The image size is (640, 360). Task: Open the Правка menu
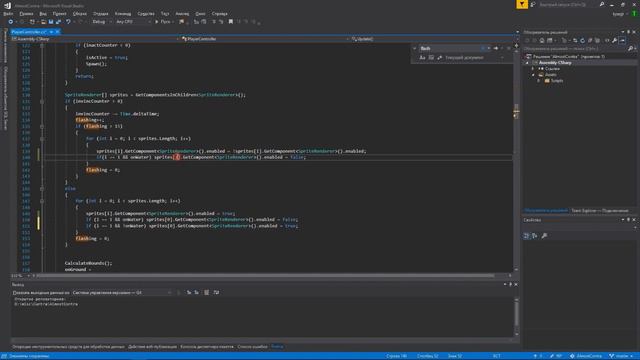pos(26,13)
